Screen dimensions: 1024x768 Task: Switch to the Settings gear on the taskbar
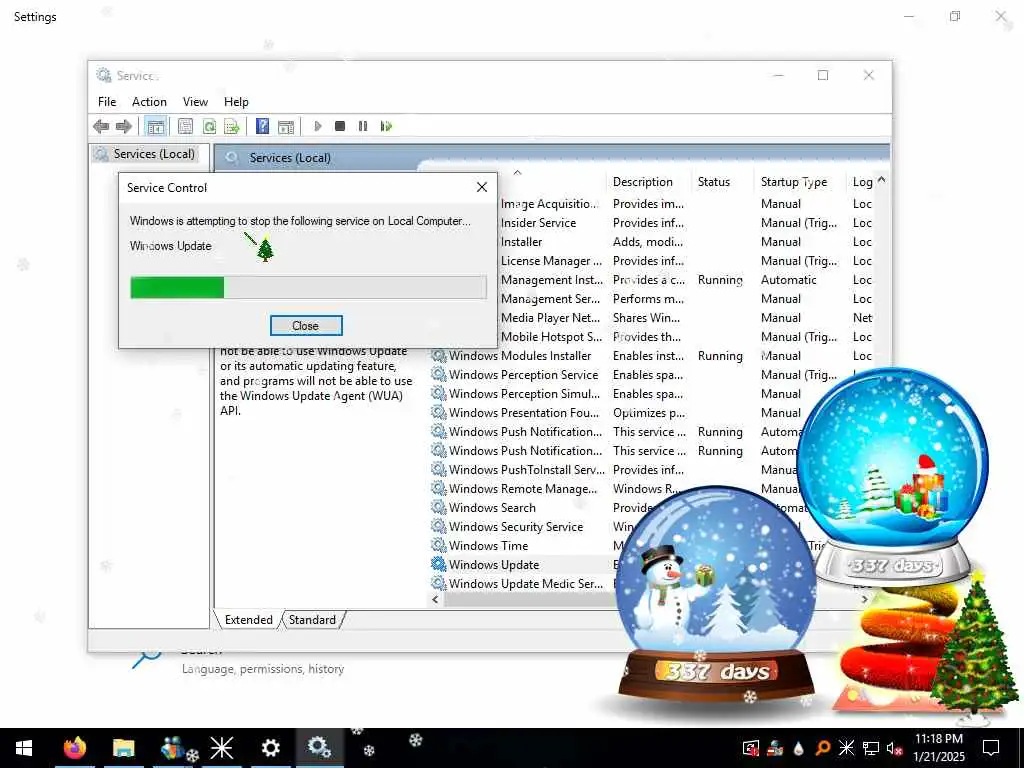(270, 748)
